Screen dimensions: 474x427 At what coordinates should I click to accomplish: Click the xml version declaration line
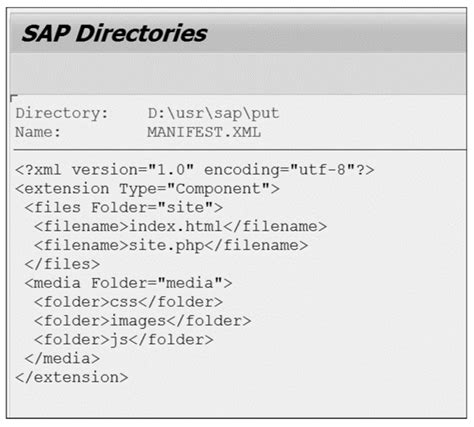pyautogui.click(x=195, y=170)
